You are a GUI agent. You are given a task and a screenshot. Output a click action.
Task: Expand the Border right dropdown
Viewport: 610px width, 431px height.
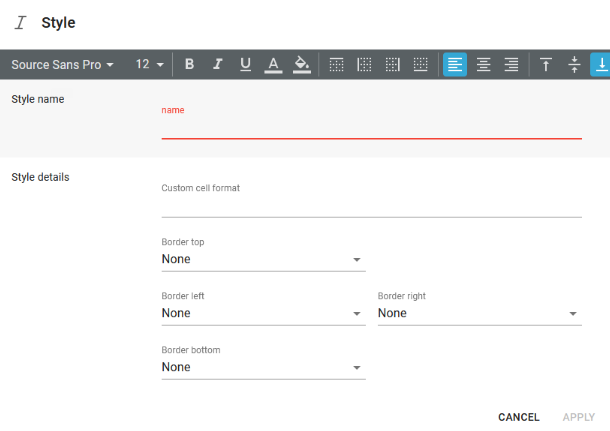coord(480,313)
